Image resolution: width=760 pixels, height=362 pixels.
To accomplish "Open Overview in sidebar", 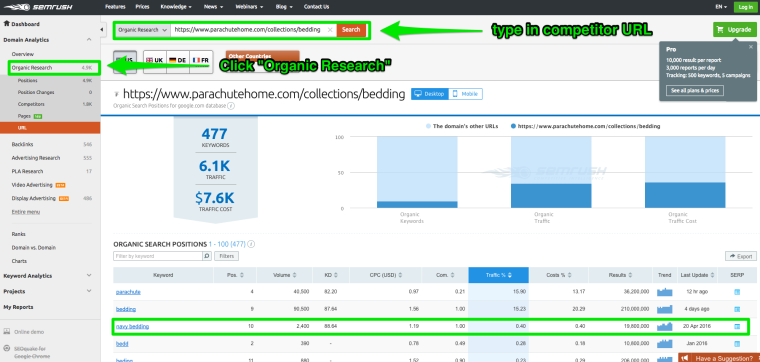I will pos(23,54).
